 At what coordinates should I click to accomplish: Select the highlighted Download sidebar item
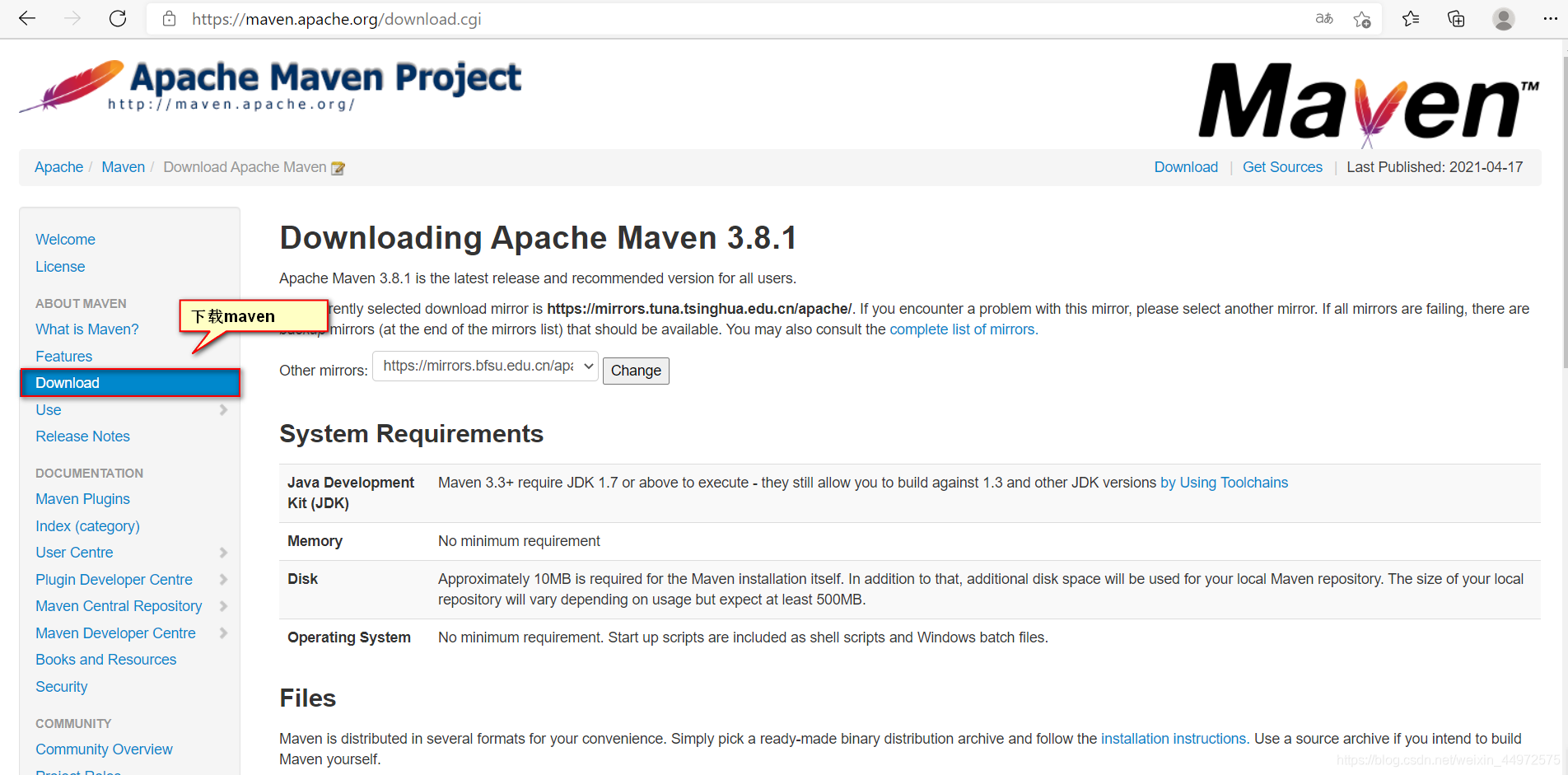click(x=130, y=383)
